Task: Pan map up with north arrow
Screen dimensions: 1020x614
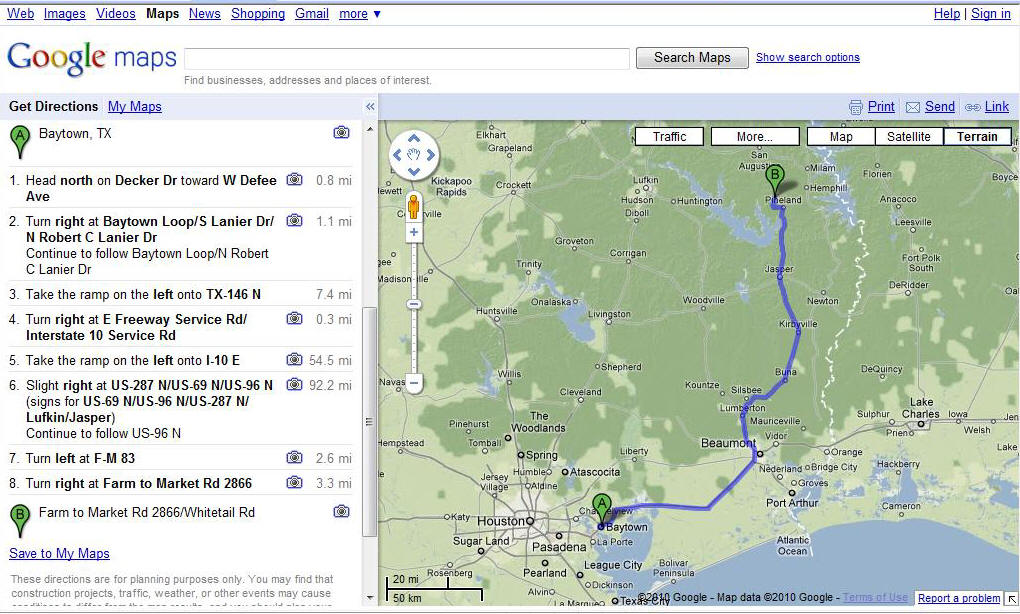Action: (414, 139)
